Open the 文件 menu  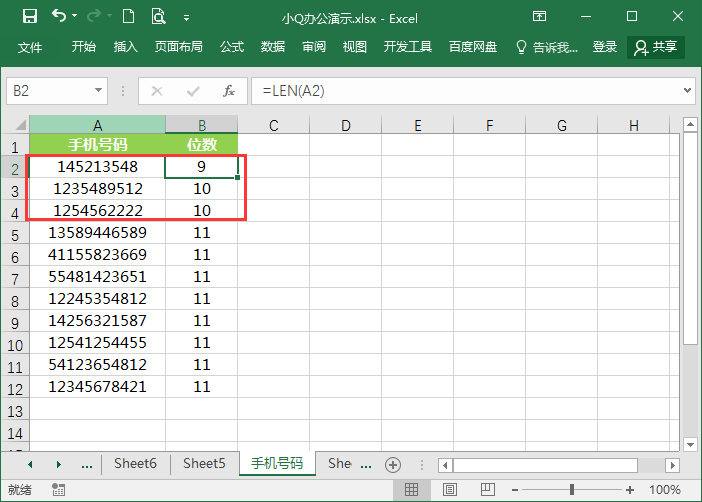coord(30,47)
